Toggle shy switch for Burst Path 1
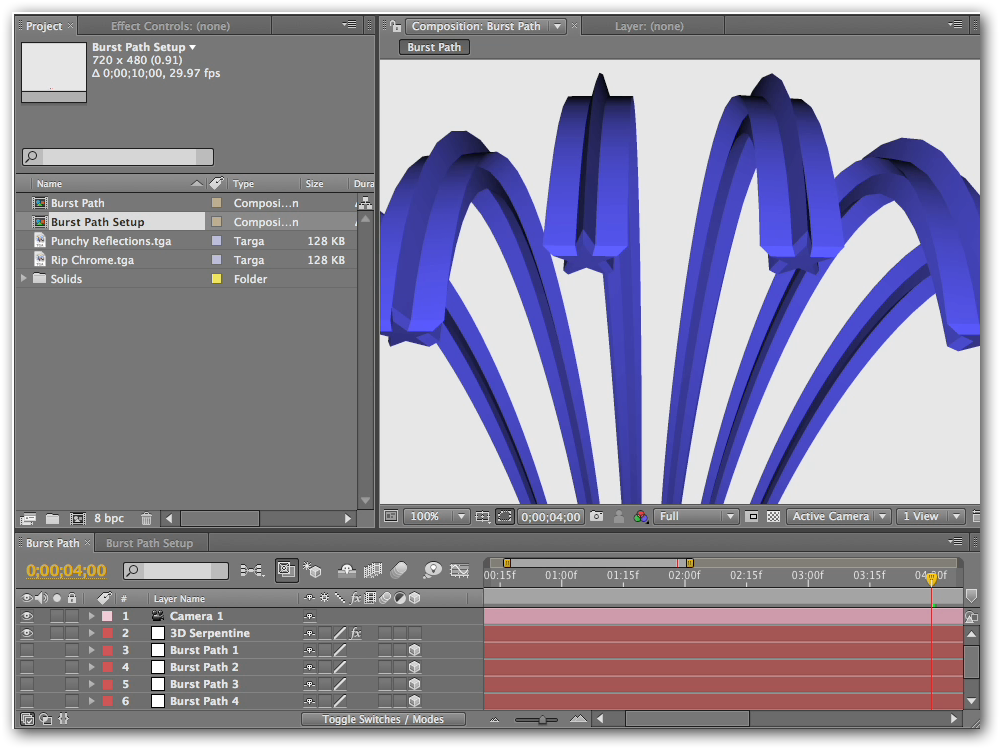This screenshot has width=1000, height=749. click(x=309, y=650)
